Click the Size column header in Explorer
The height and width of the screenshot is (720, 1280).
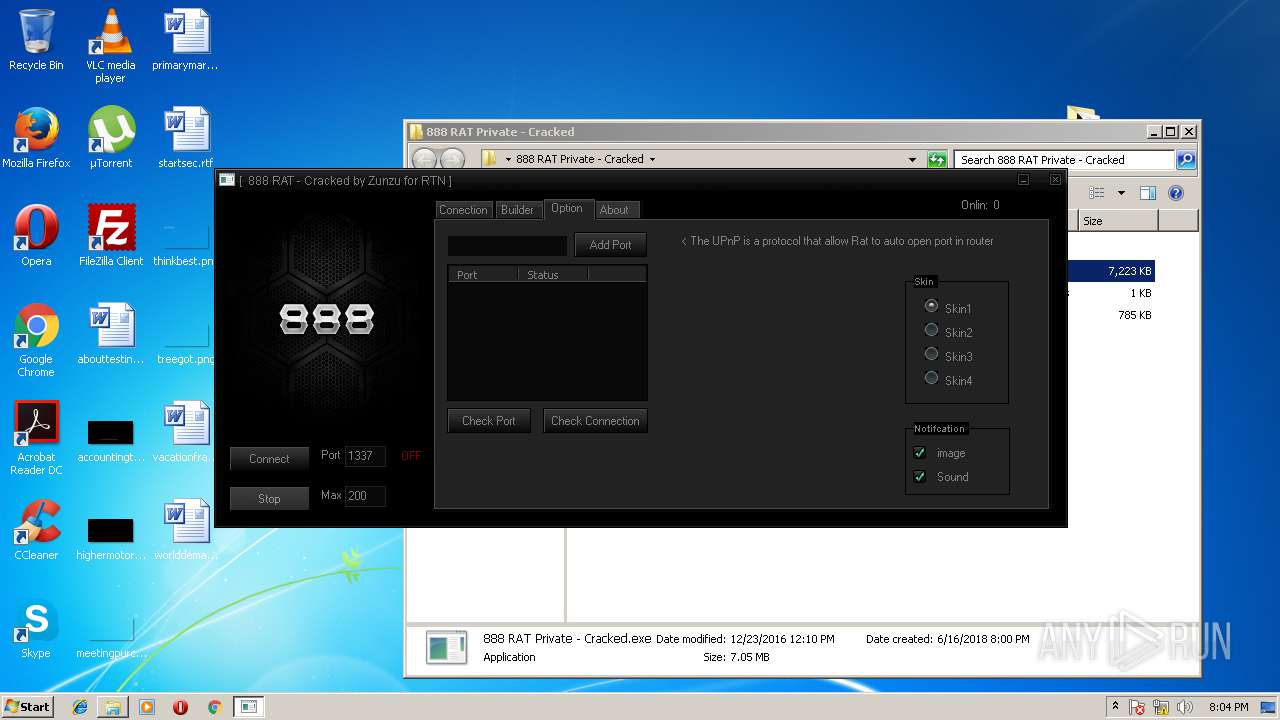[1118, 221]
